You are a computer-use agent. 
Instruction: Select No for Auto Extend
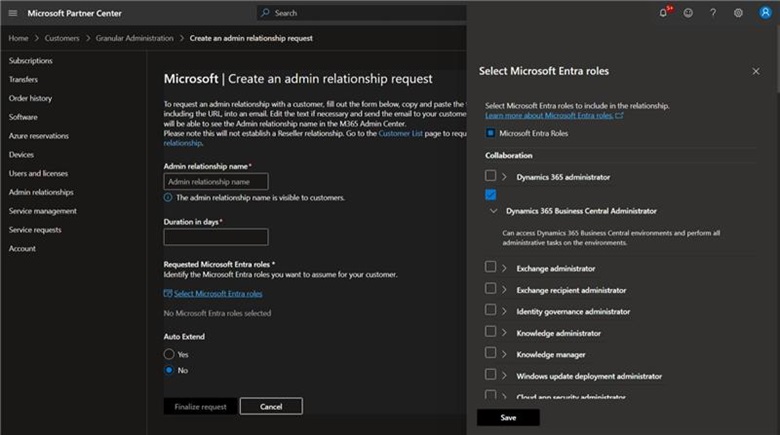click(169, 370)
